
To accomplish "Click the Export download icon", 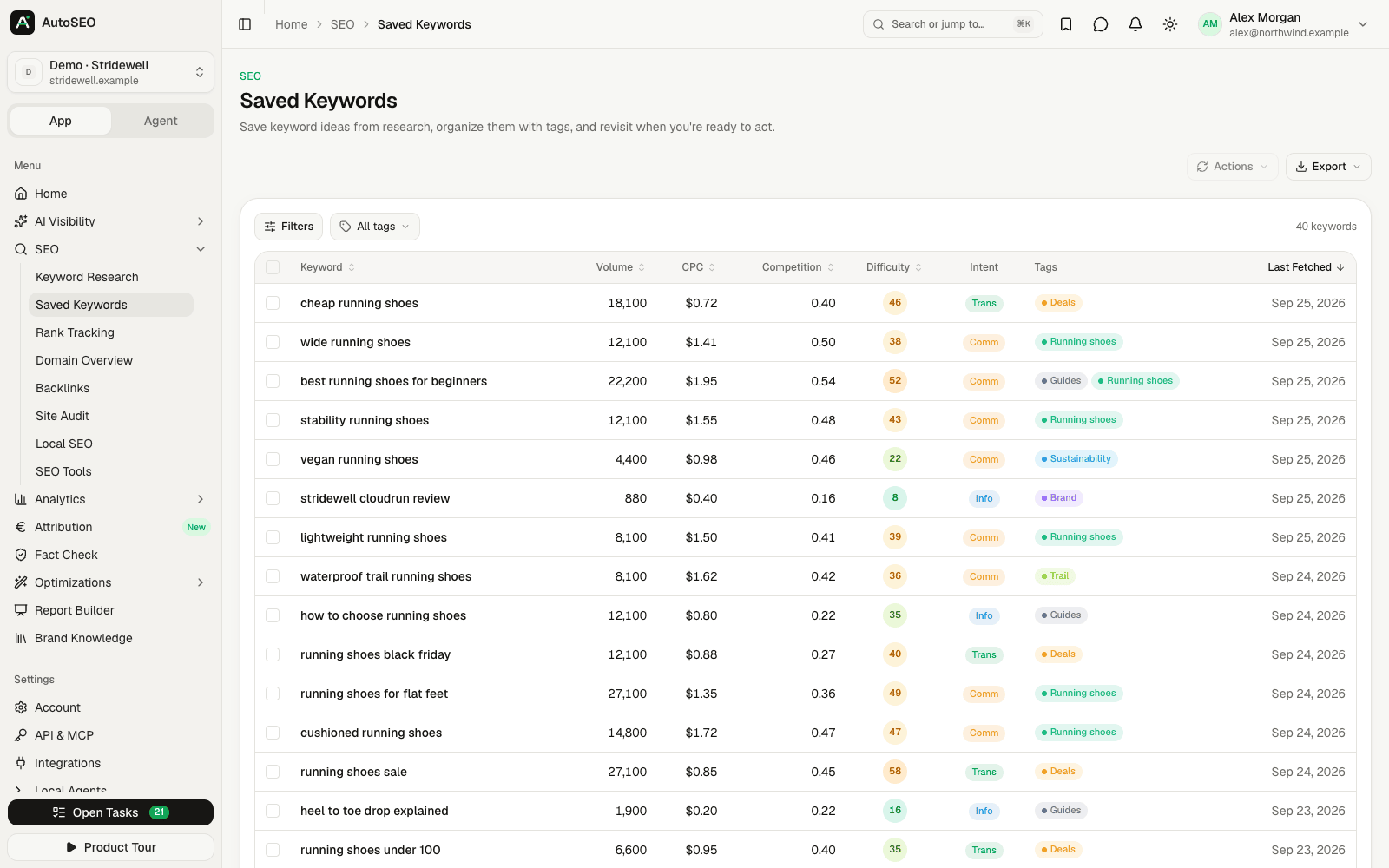I will click(1301, 167).
